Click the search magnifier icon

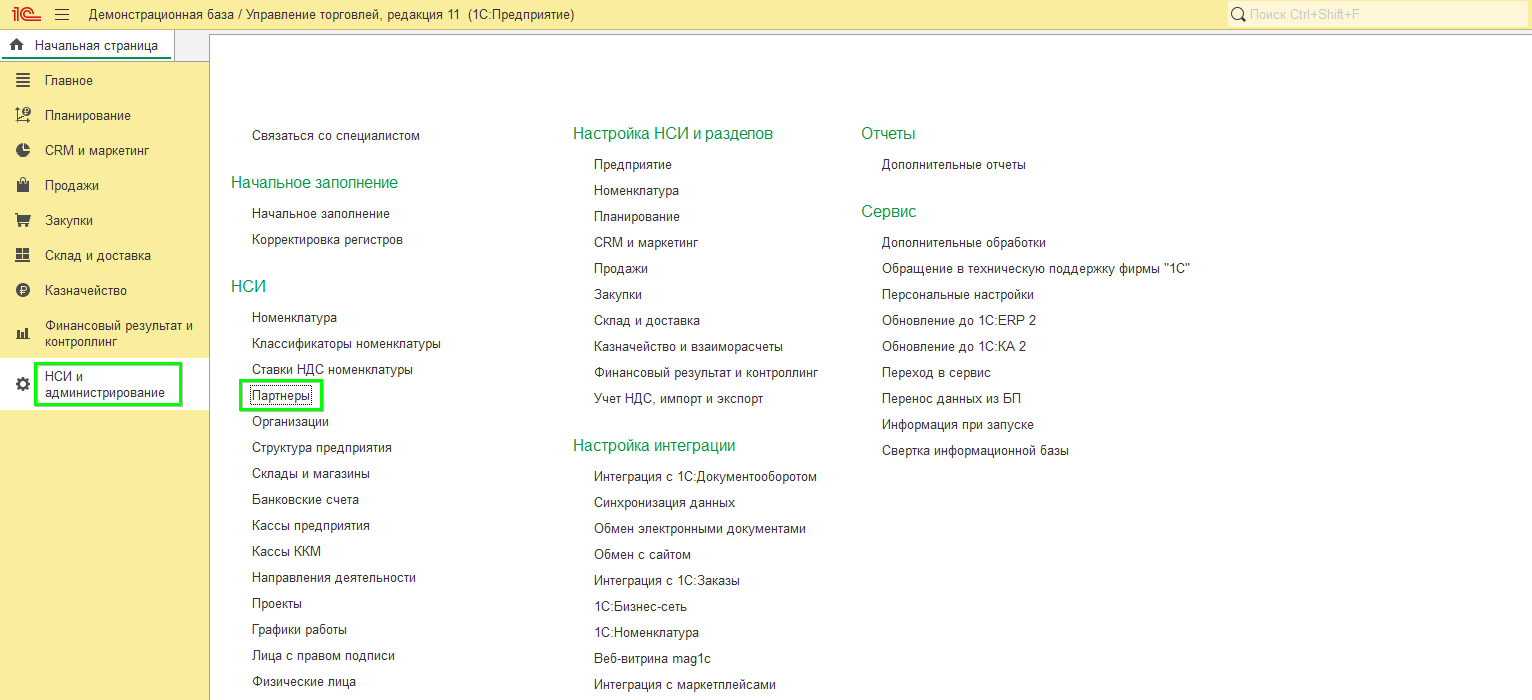pos(1238,15)
